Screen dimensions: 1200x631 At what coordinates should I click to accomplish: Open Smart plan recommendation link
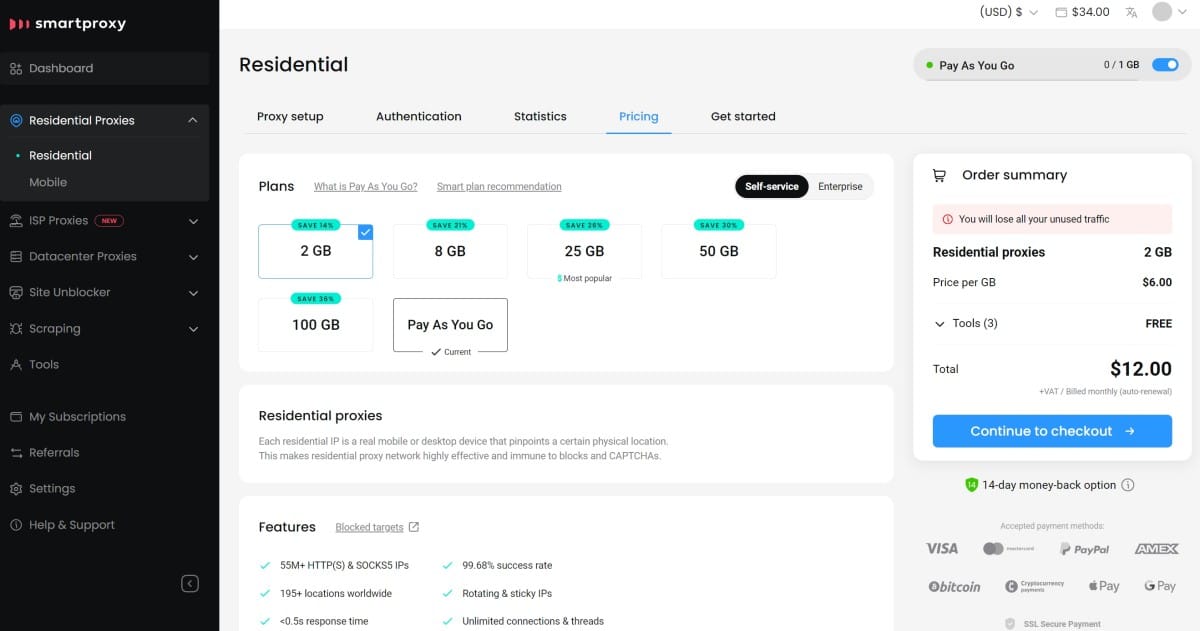click(x=499, y=186)
